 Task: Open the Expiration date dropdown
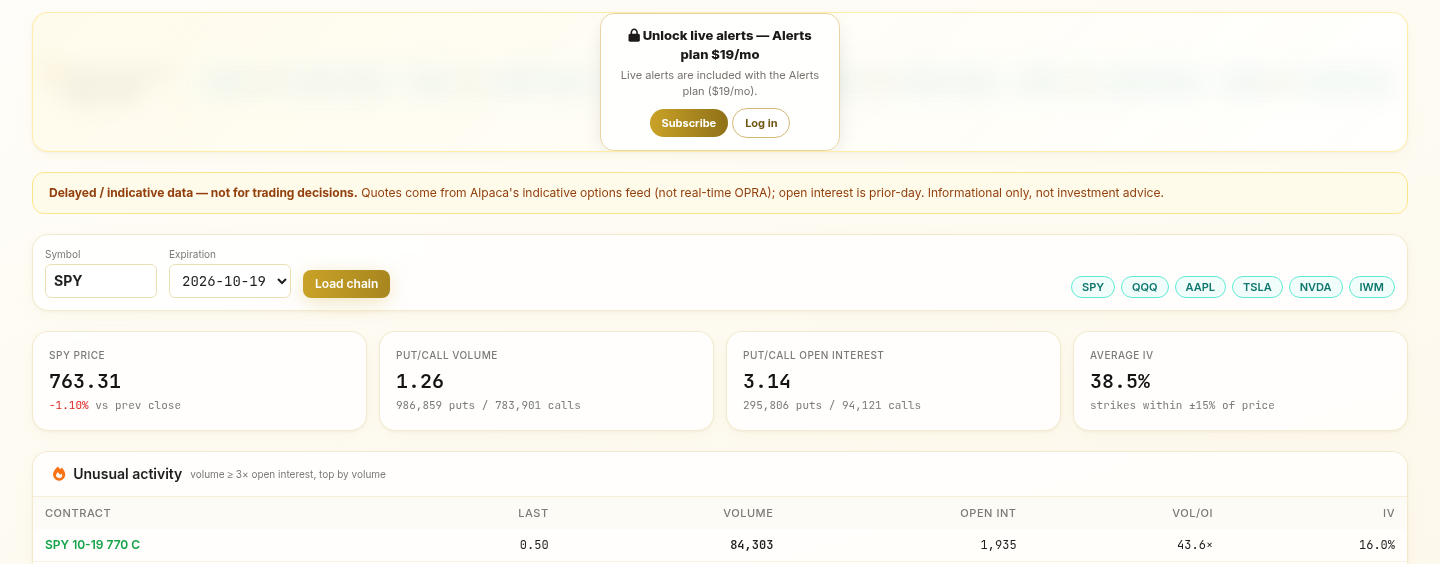point(230,281)
